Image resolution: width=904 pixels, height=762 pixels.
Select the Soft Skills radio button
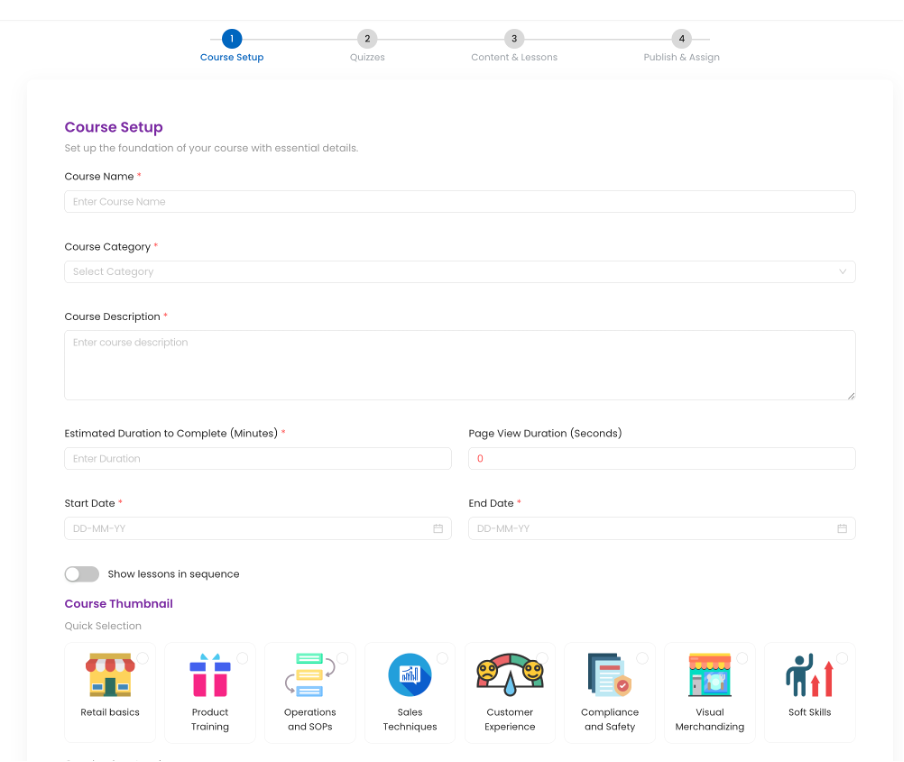842,658
